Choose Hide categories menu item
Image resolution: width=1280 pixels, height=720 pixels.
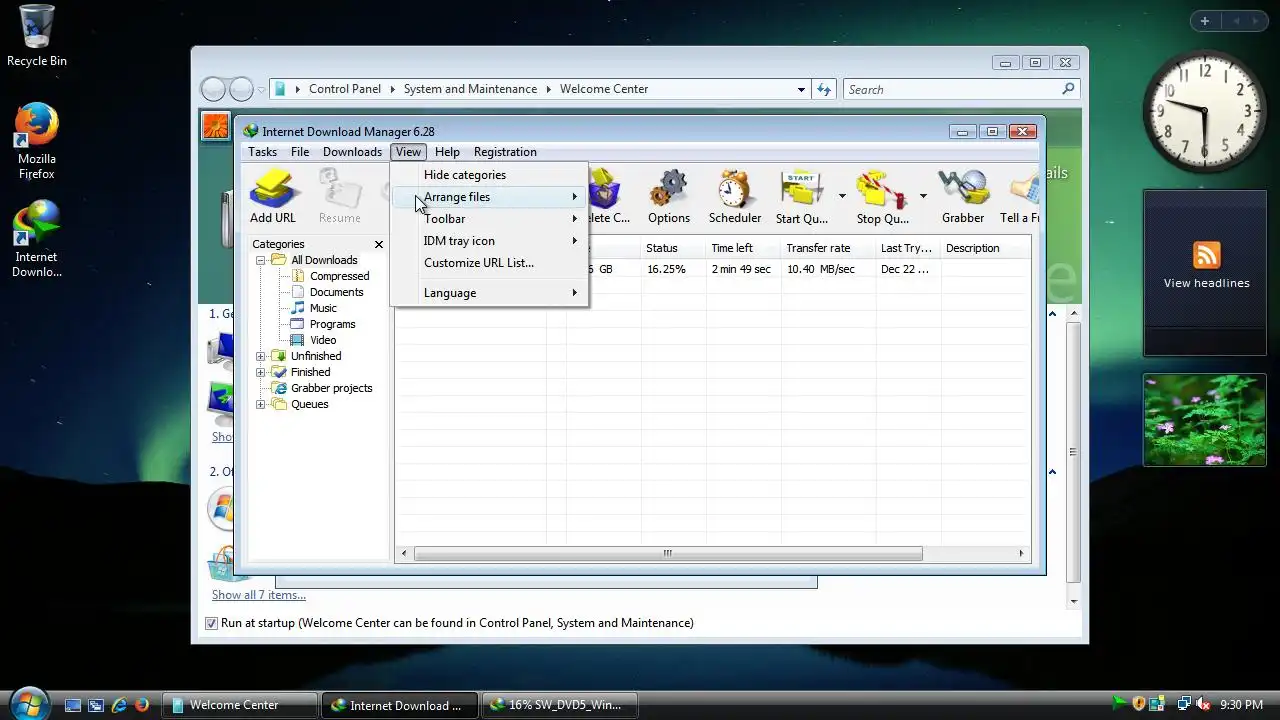pyautogui.click(x=490, y=175)
